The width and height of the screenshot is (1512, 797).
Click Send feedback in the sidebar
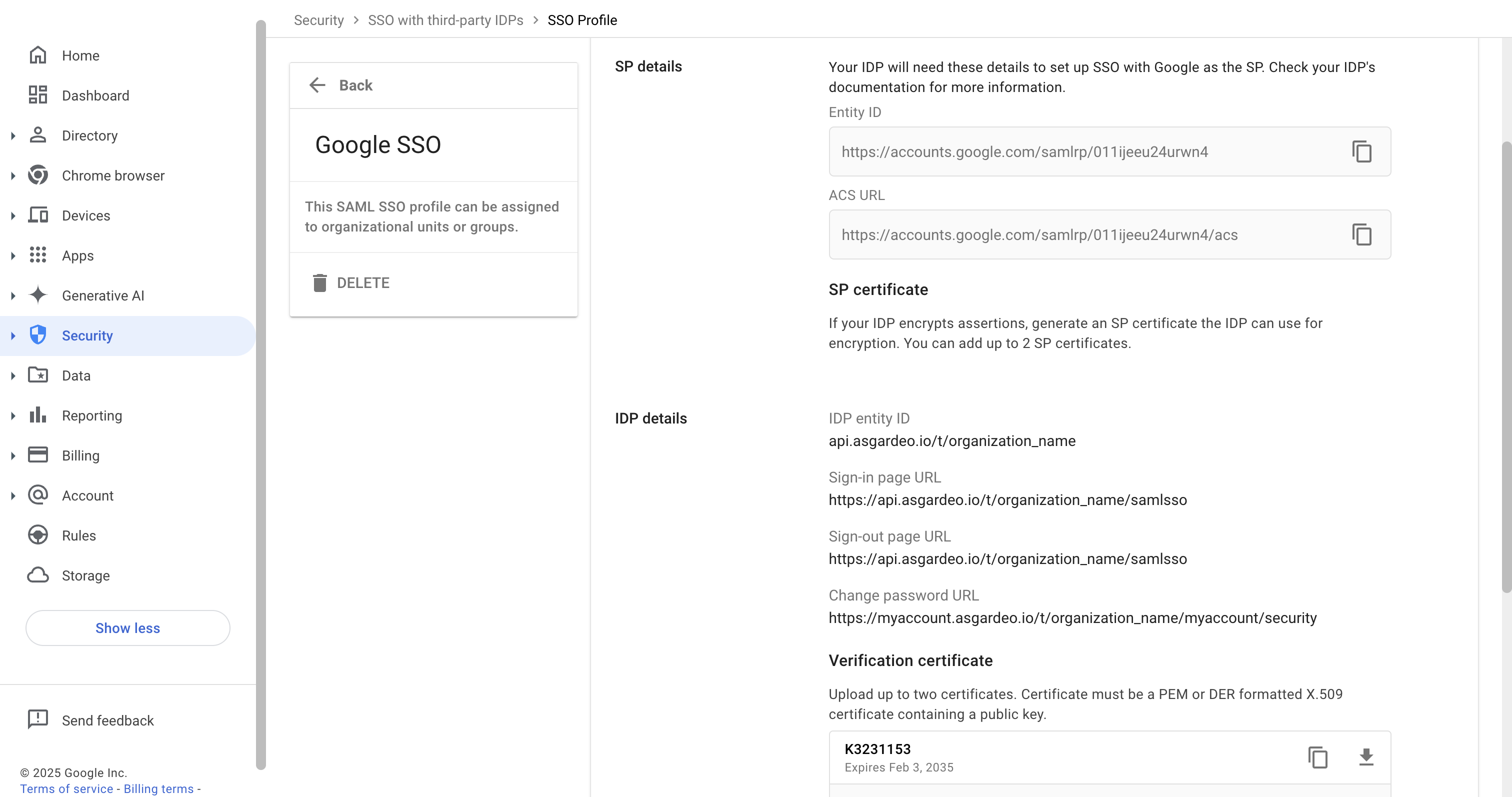(128, 720)
